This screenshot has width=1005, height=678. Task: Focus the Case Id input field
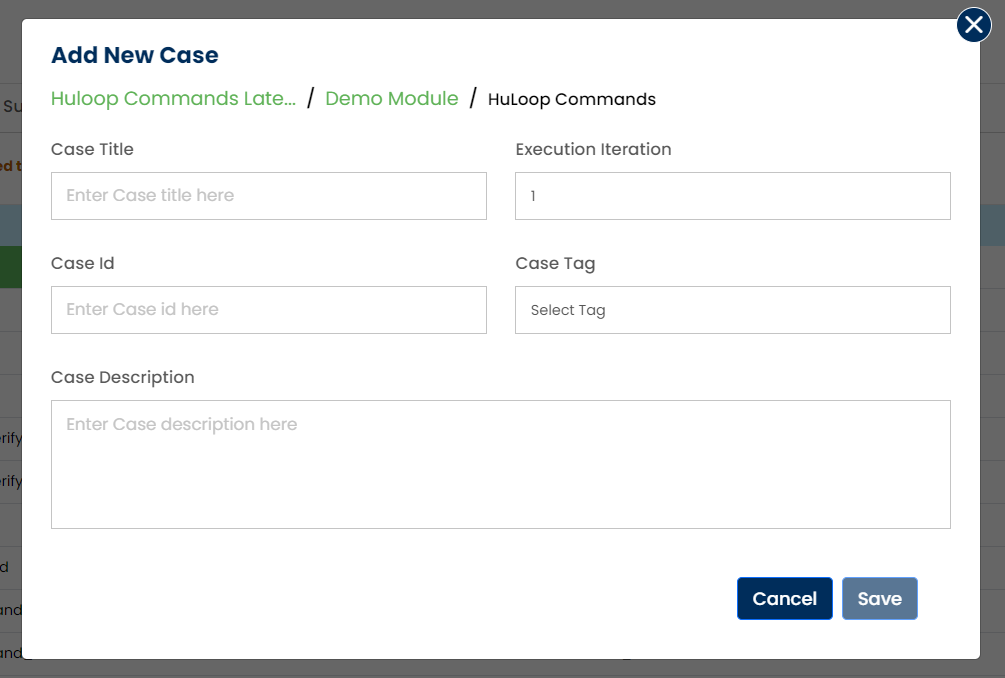pos(269,310)
